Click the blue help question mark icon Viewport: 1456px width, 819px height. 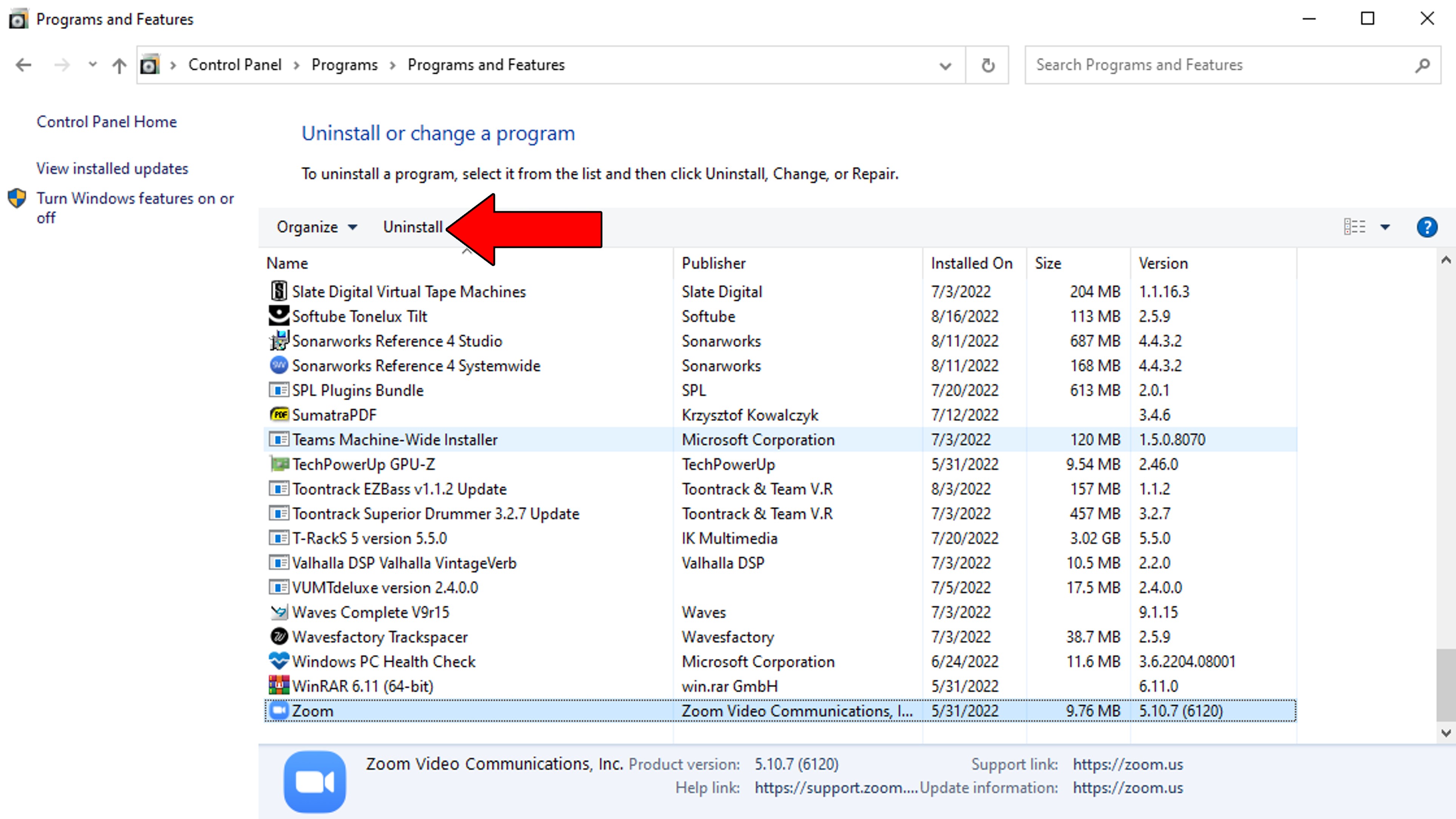pos(1427,227)
